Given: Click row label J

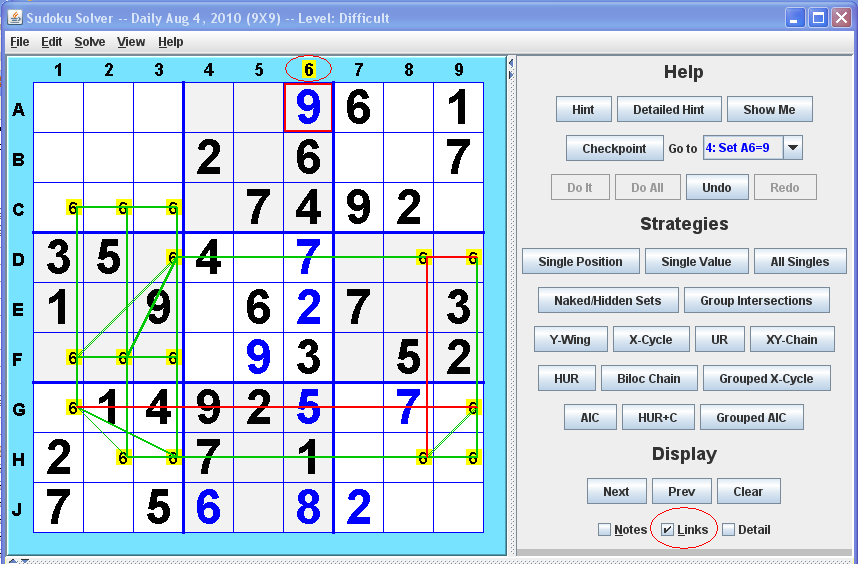Looking at the screenshot, I should [18, 509].
